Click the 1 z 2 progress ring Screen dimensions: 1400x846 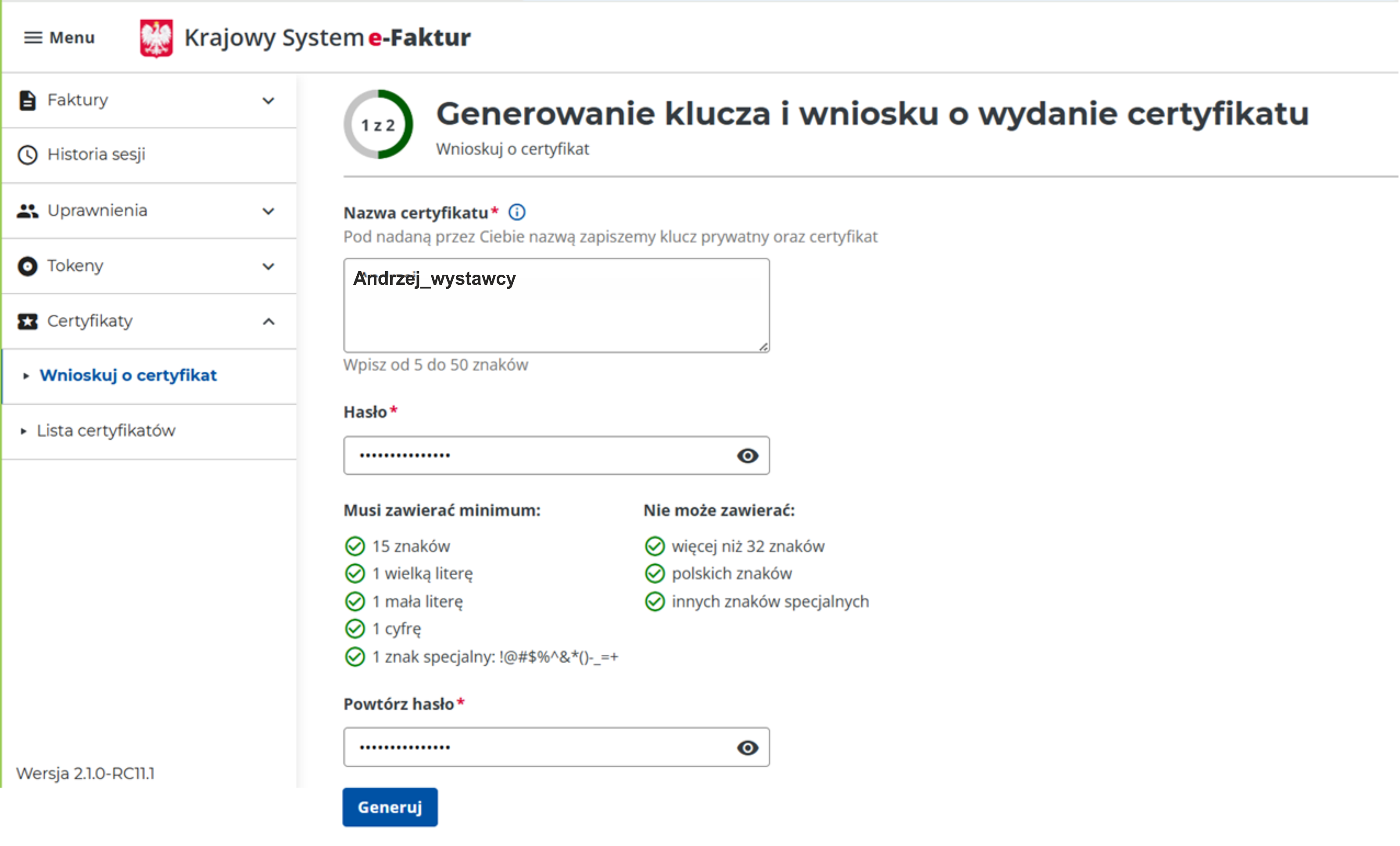(x=378, y=125)
